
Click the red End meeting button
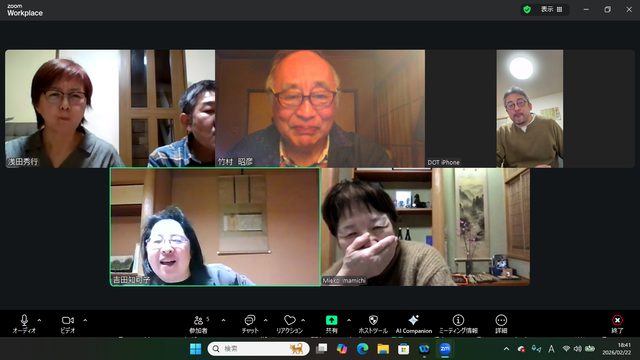[617, 324]
